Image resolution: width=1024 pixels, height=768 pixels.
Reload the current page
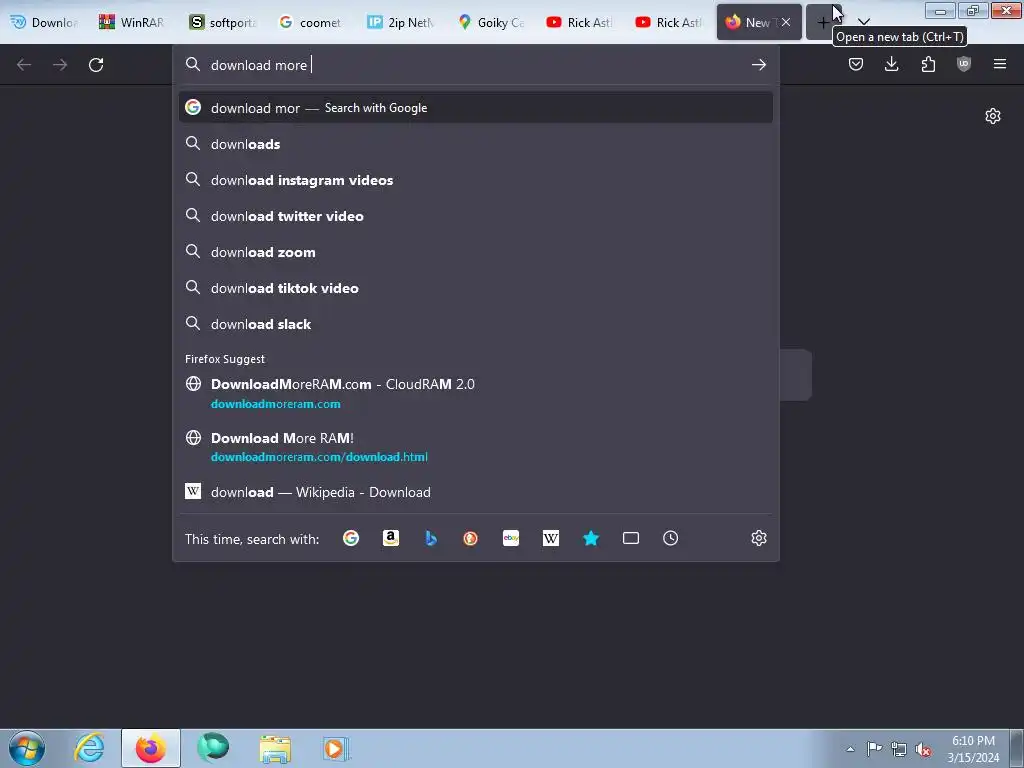click(96, 65)
